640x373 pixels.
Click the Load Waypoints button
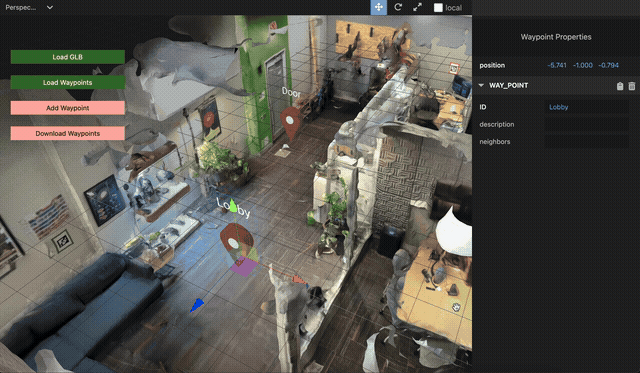click(68, 82)
